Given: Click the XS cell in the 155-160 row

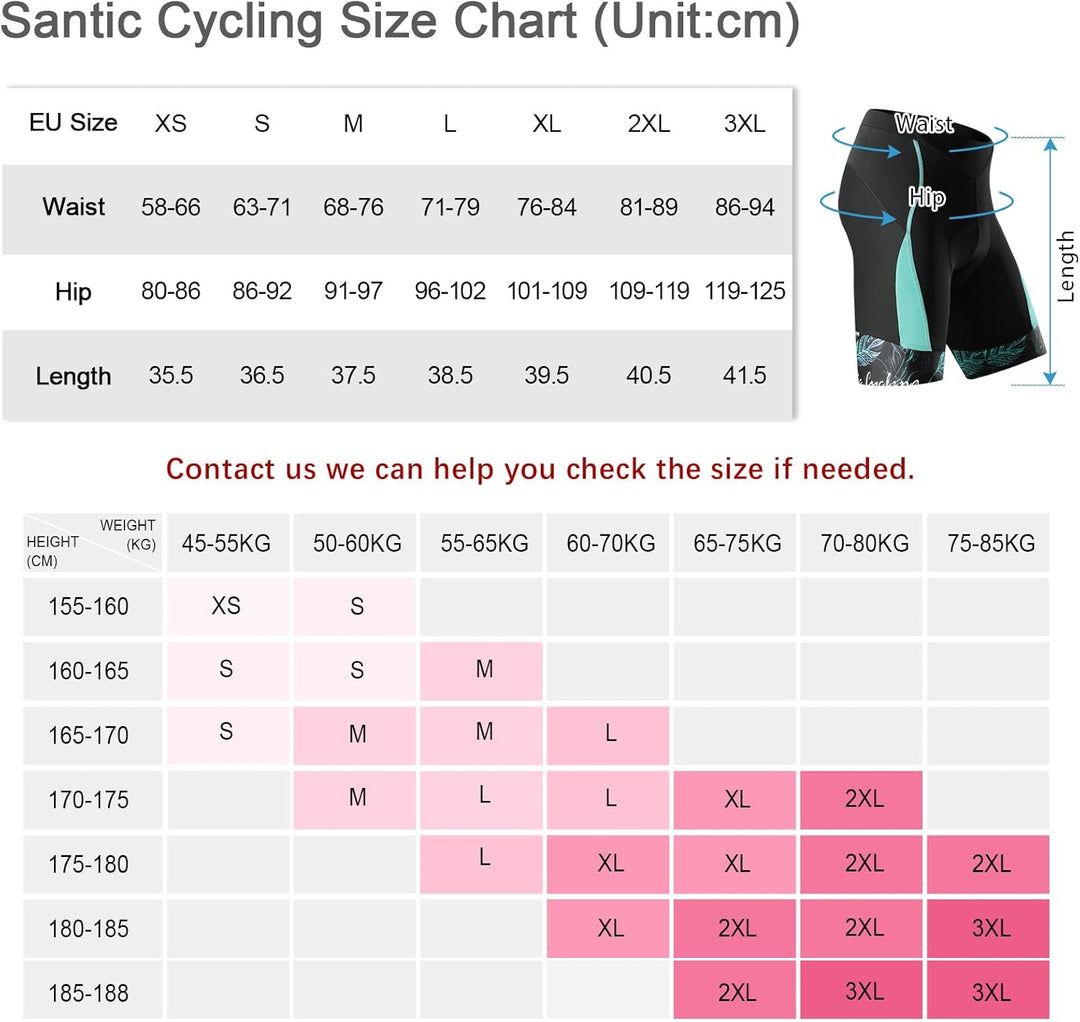Looking at the screenshot, I should coord(227,606).
